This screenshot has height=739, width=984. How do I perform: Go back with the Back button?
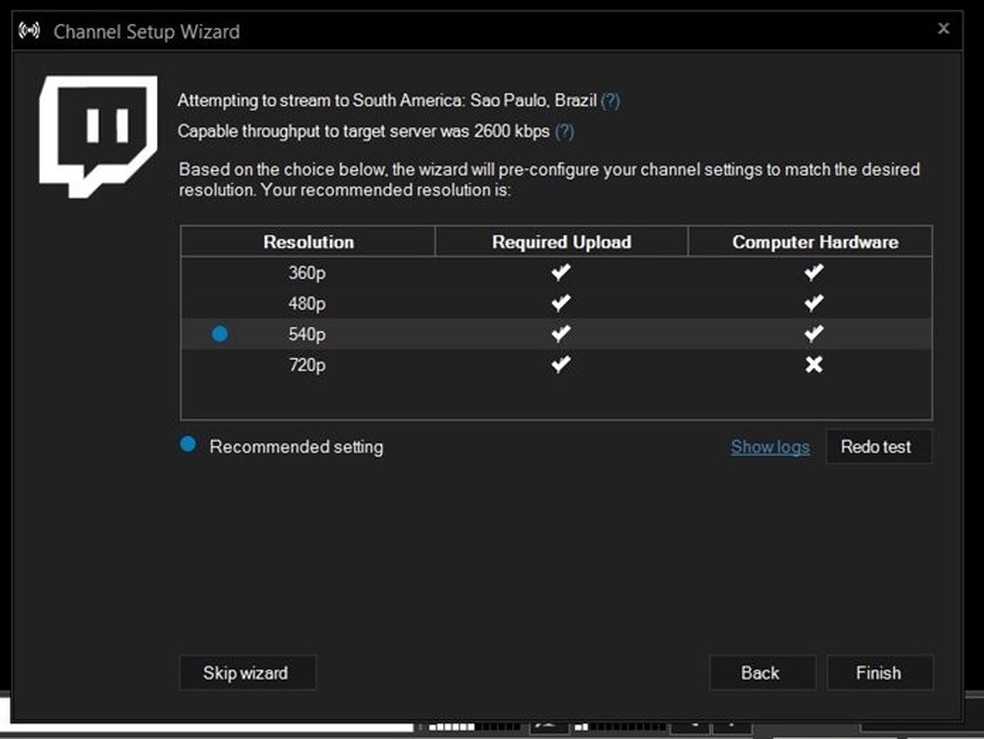tap(762, 673)
